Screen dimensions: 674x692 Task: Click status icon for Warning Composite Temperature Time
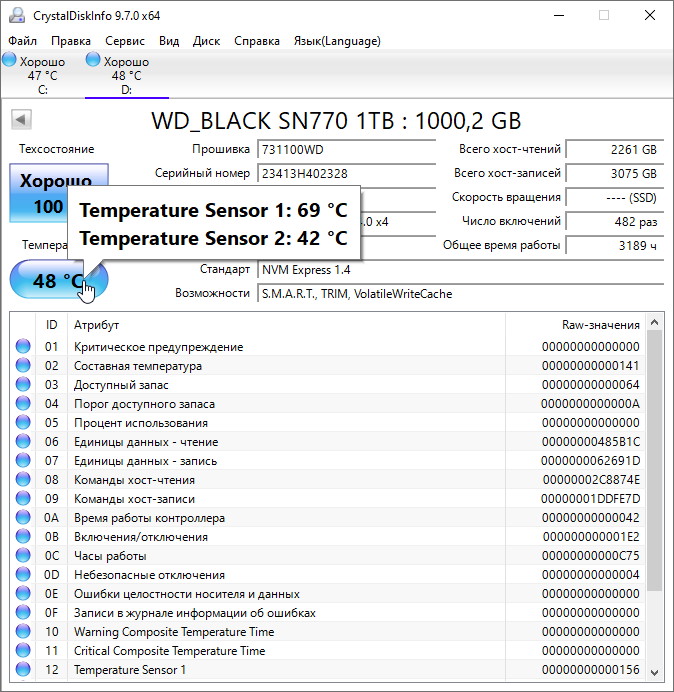[23, 631]
